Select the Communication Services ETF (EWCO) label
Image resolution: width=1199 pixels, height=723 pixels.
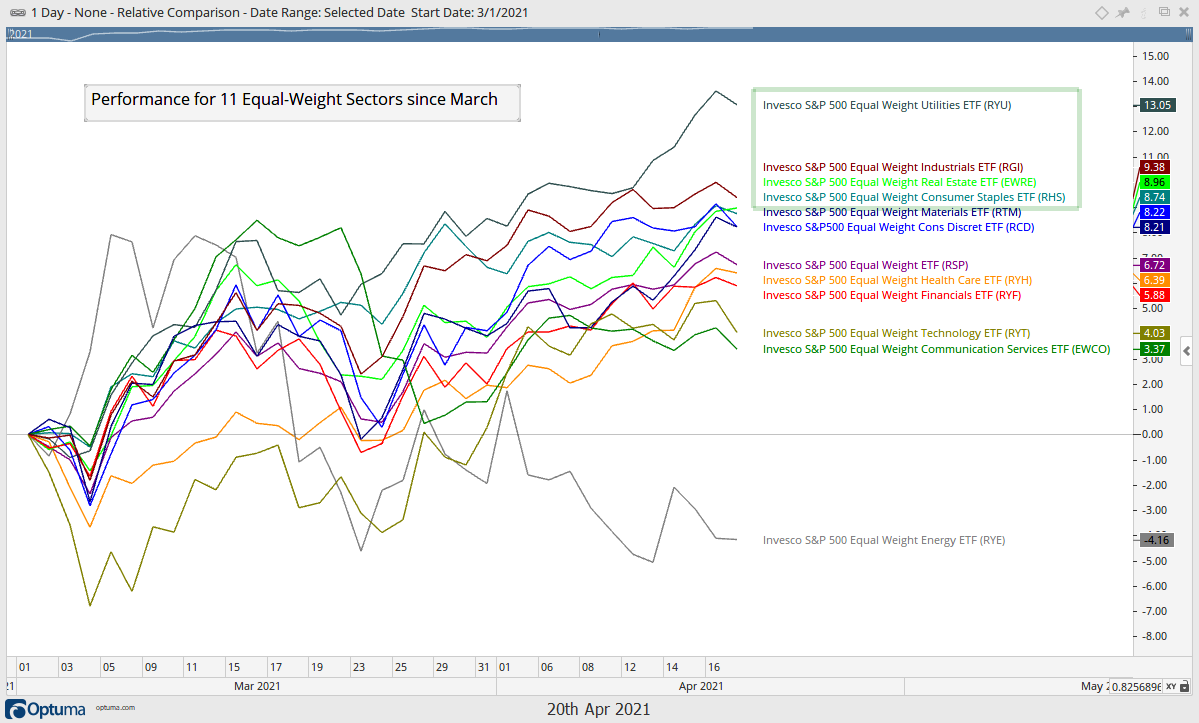click(x=936, y=349)
